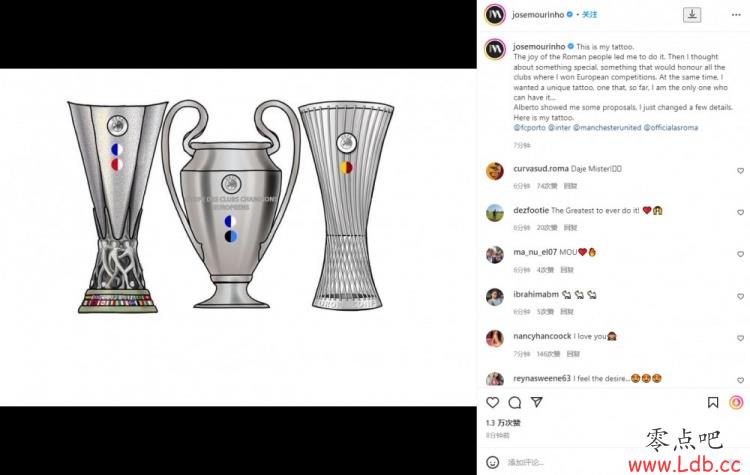Open the @fcporto mention link
The width and height of the screenshot is (750, 475).
[529, 128]
